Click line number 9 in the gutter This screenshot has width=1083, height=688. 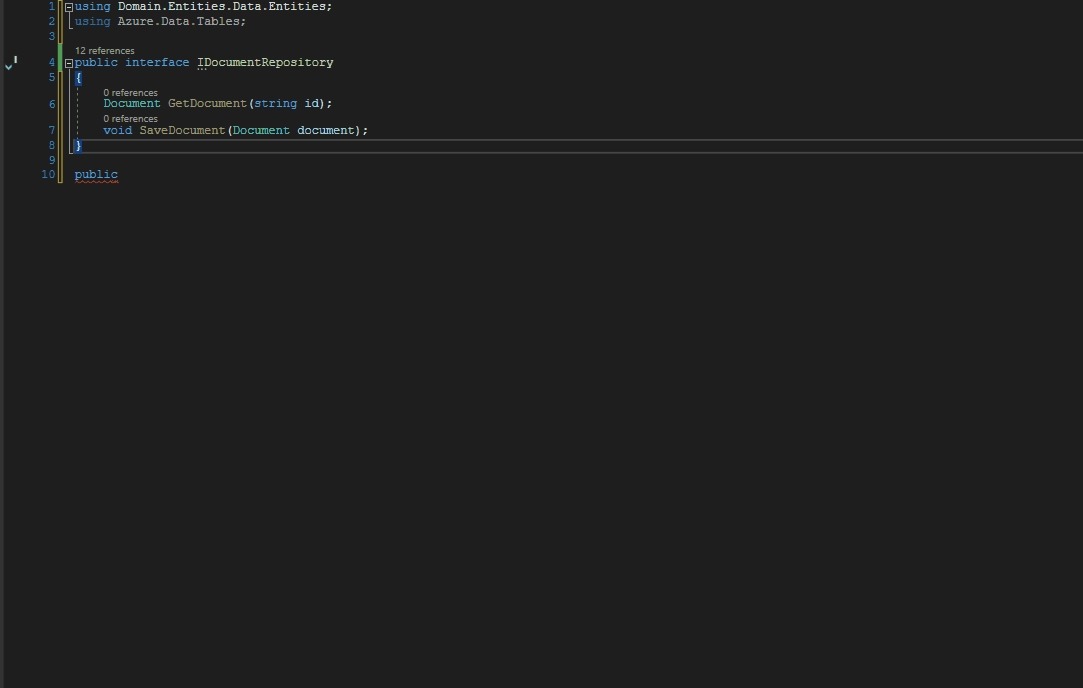51,159
